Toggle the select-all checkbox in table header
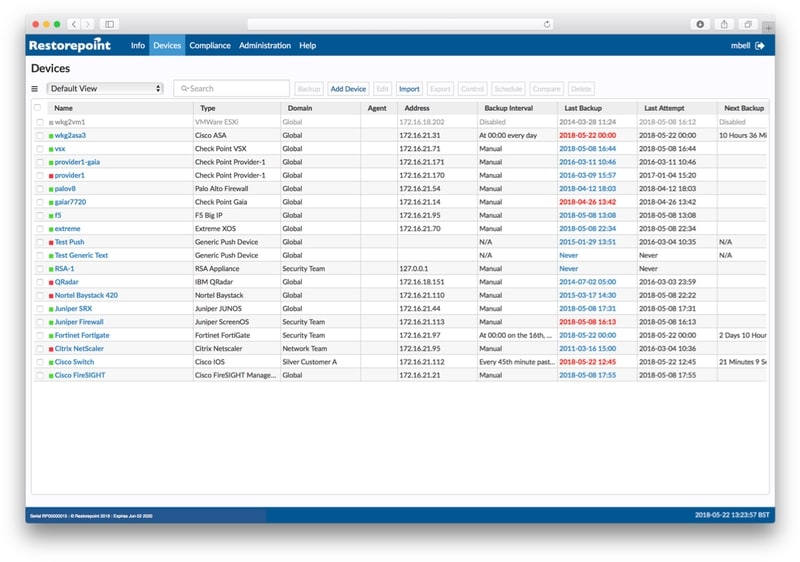Viewport: 800px width, 562px height. tap(38, 108)
